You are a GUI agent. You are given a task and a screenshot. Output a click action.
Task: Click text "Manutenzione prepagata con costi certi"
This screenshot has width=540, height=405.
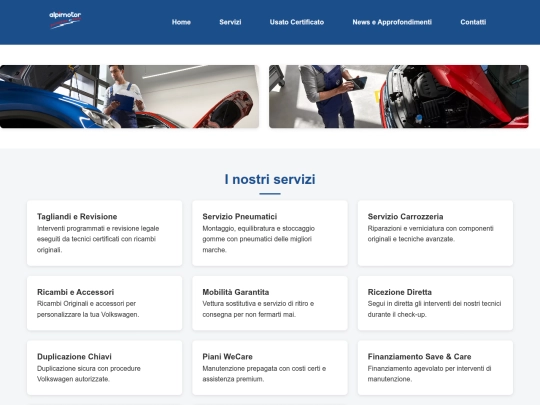click(262, 368)
